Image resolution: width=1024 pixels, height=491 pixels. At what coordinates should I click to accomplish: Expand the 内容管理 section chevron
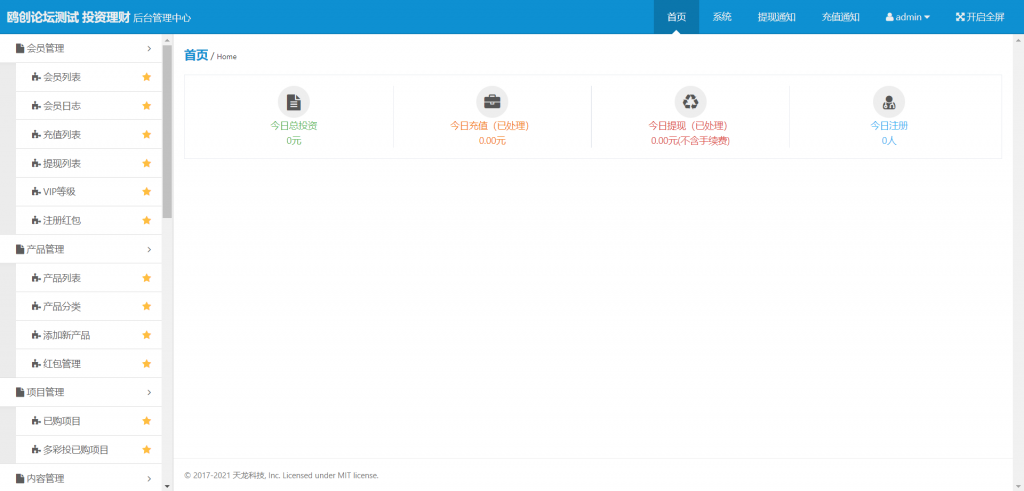150,479
